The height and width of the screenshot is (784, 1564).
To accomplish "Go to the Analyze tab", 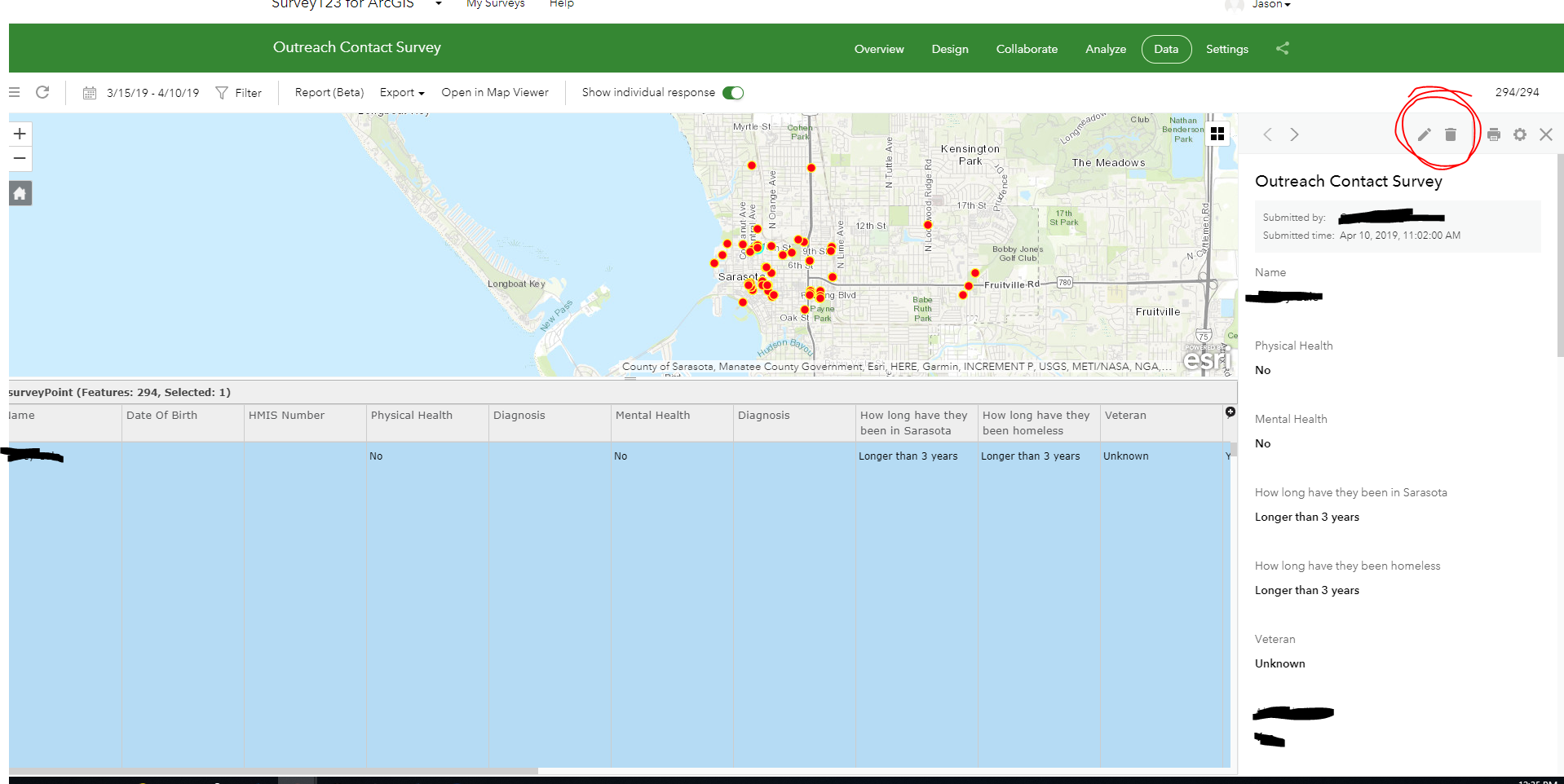I will (1106, 49).
